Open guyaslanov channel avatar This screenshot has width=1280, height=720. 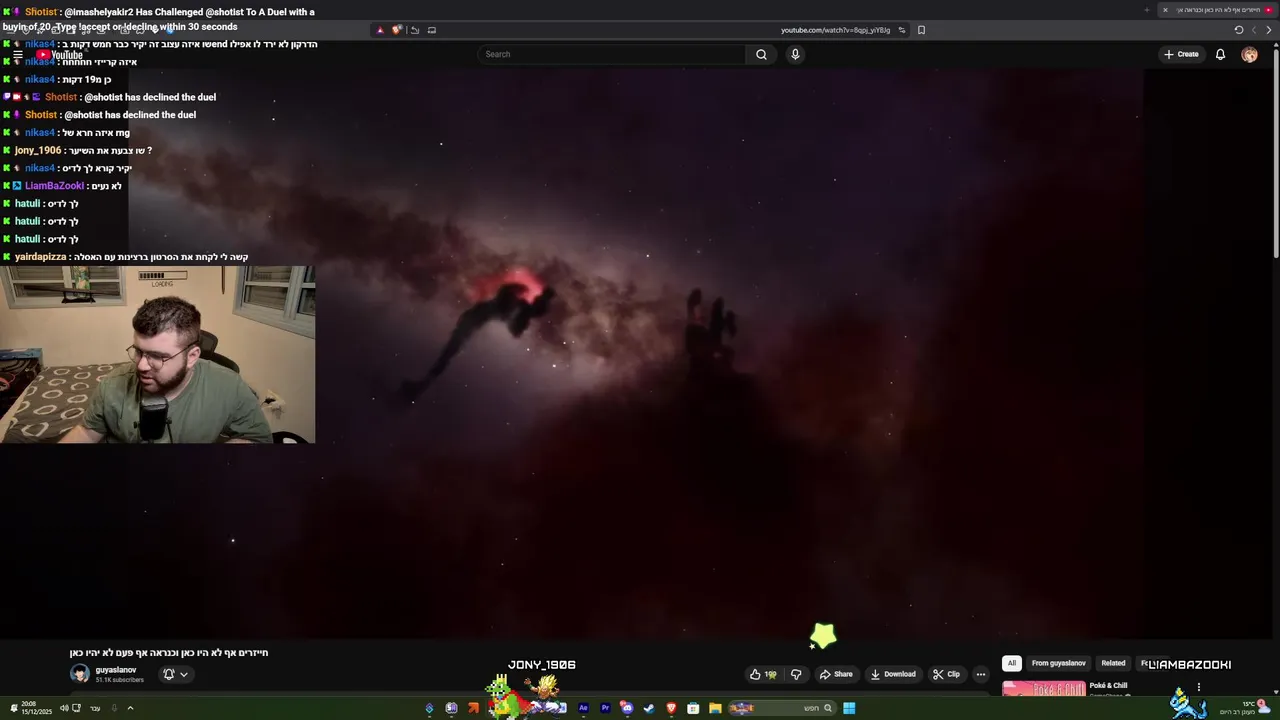79,674
